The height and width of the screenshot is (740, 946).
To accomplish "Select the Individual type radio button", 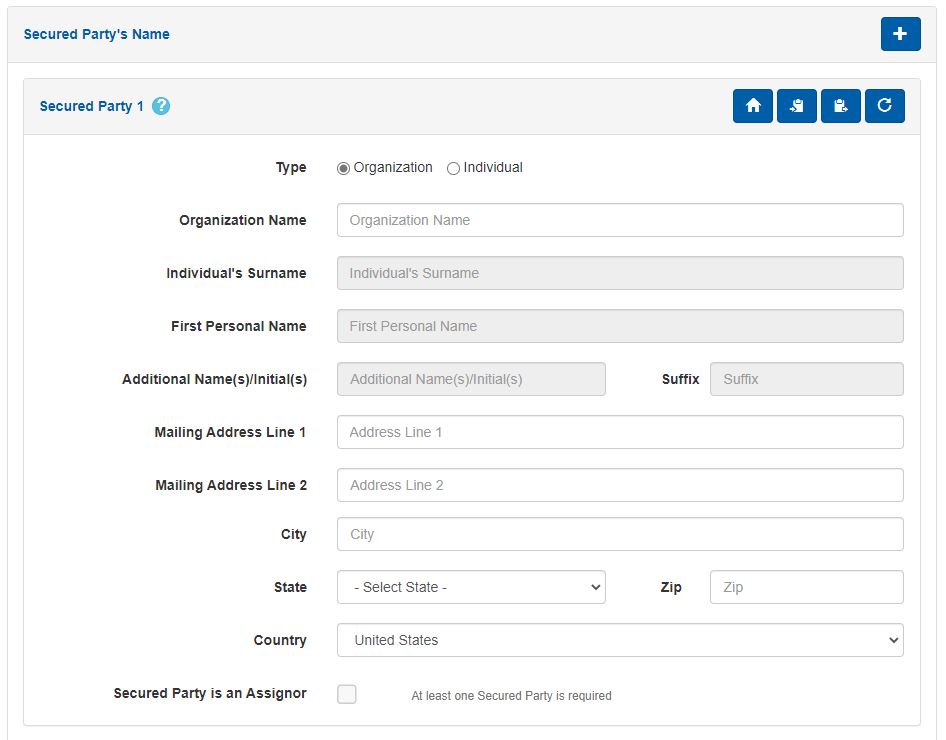I will coord(453,168).
